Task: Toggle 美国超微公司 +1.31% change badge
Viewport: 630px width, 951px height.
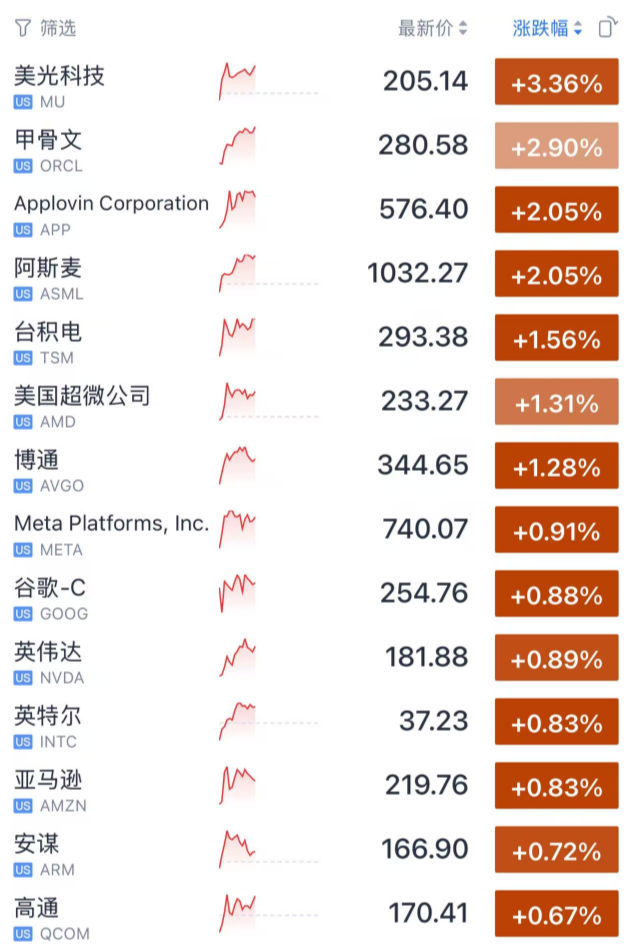Action: [556, 403]
